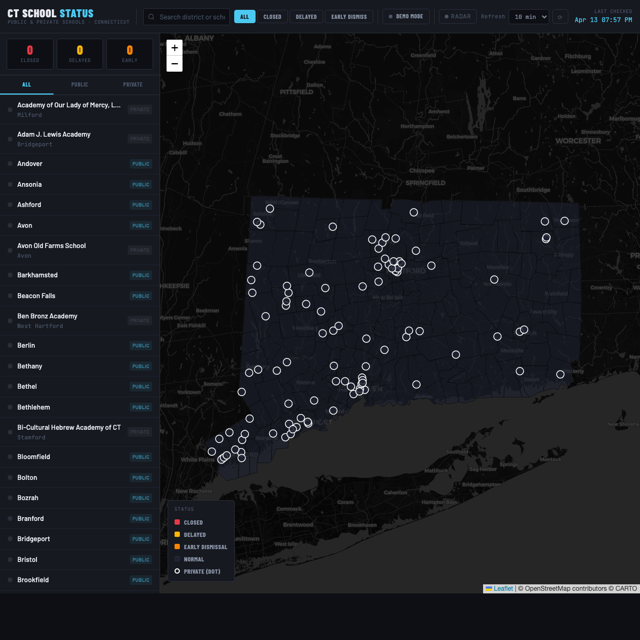The width and height of the screenshot is (640, 640).
Task: Zoom out on the map
Action: [174, 64]
